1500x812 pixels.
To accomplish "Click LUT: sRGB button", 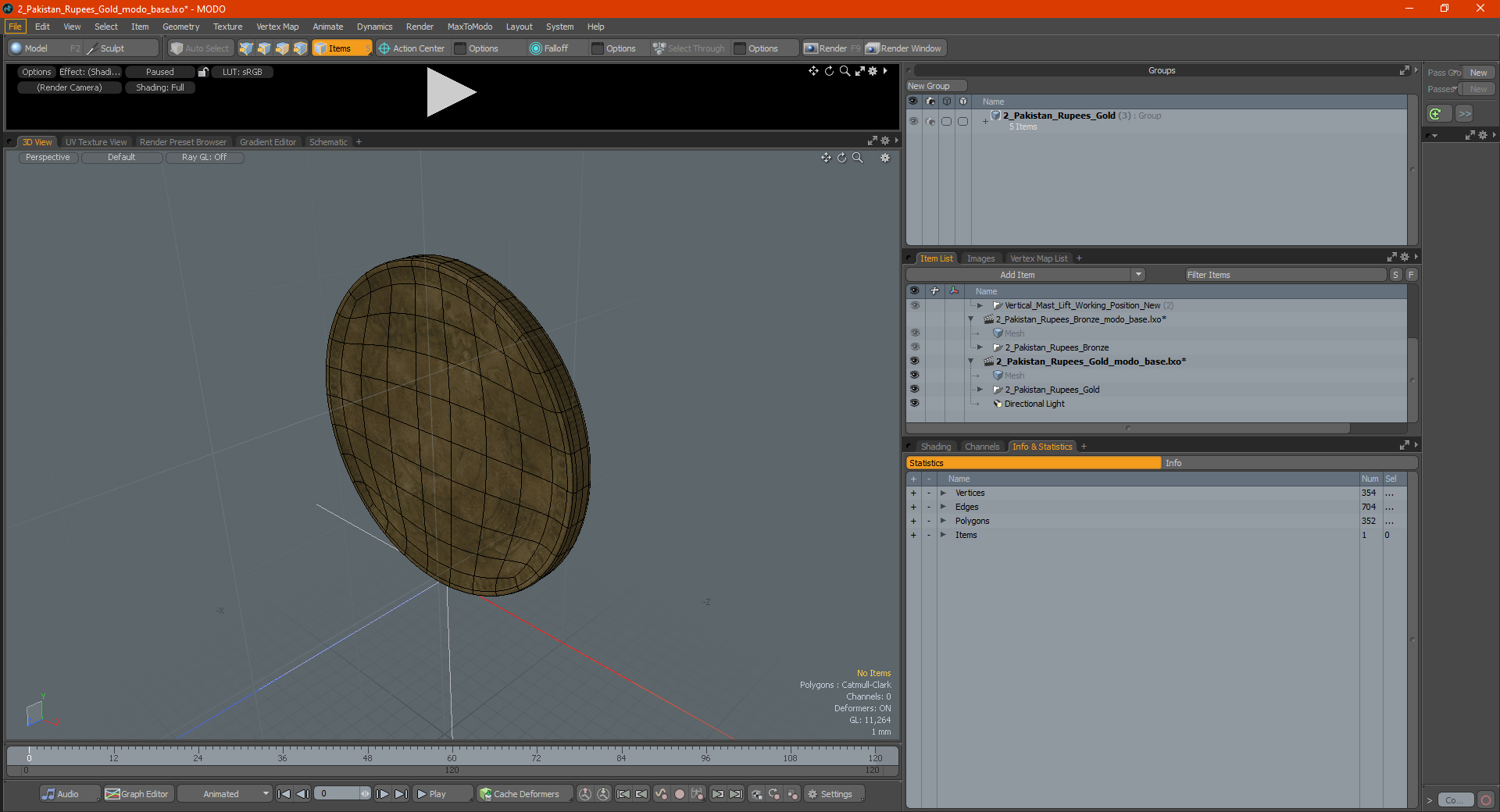I will pos(242,72).
